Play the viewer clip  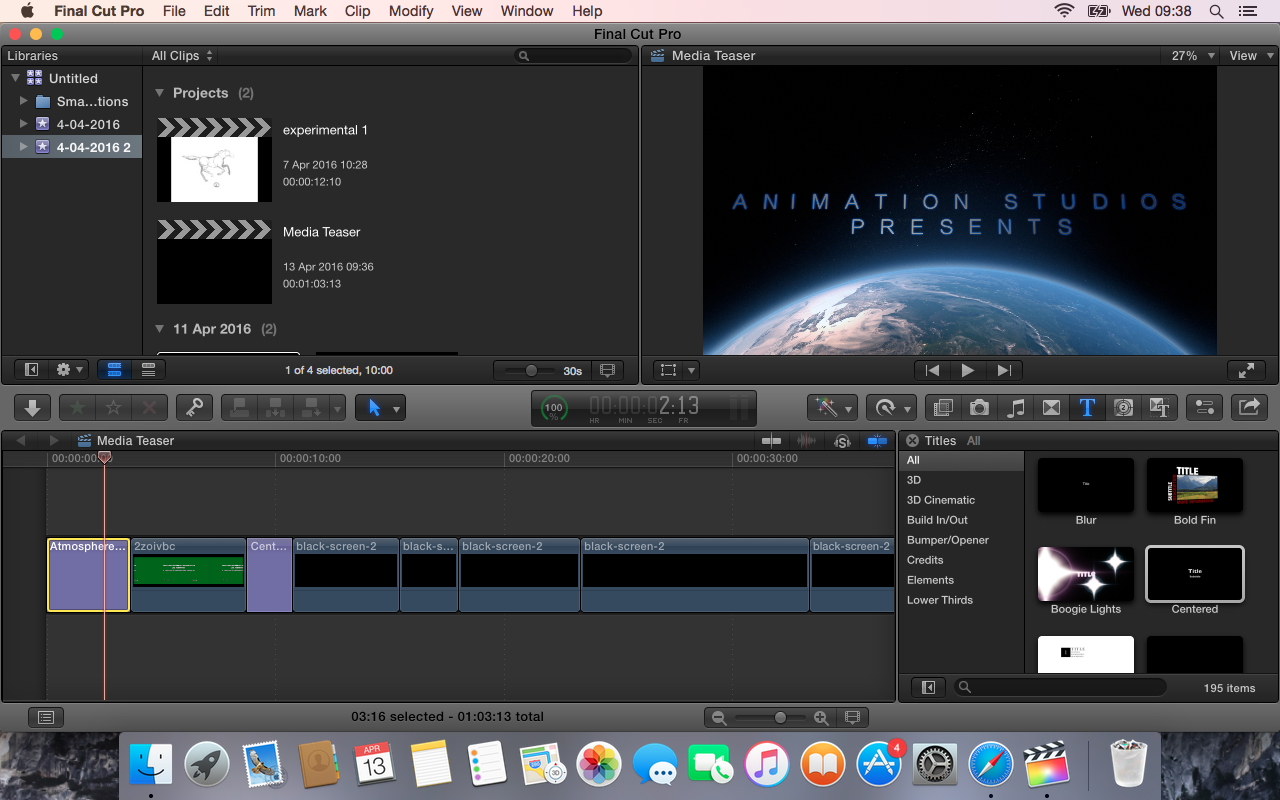[x=968, y=370]
